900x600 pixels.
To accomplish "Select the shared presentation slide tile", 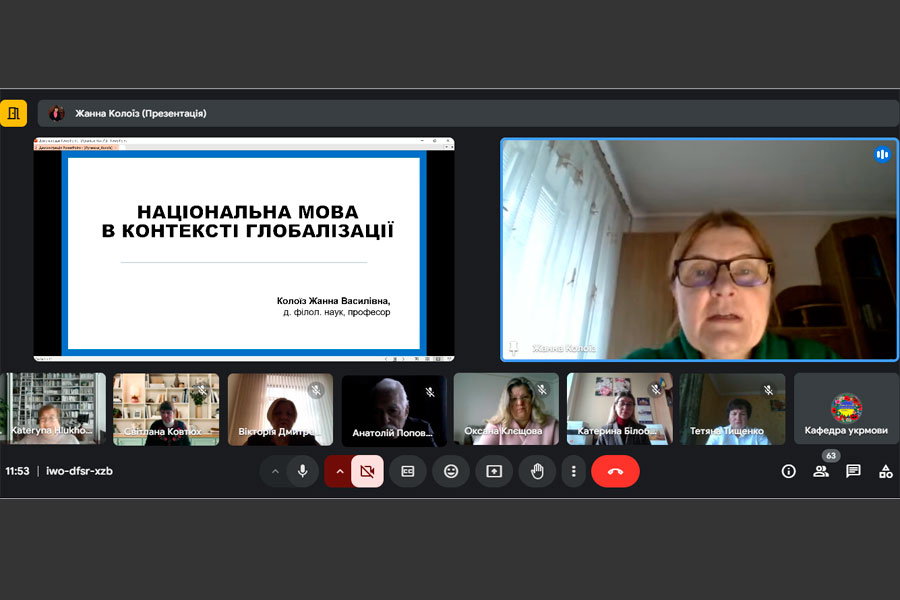I will coord(244,249).
